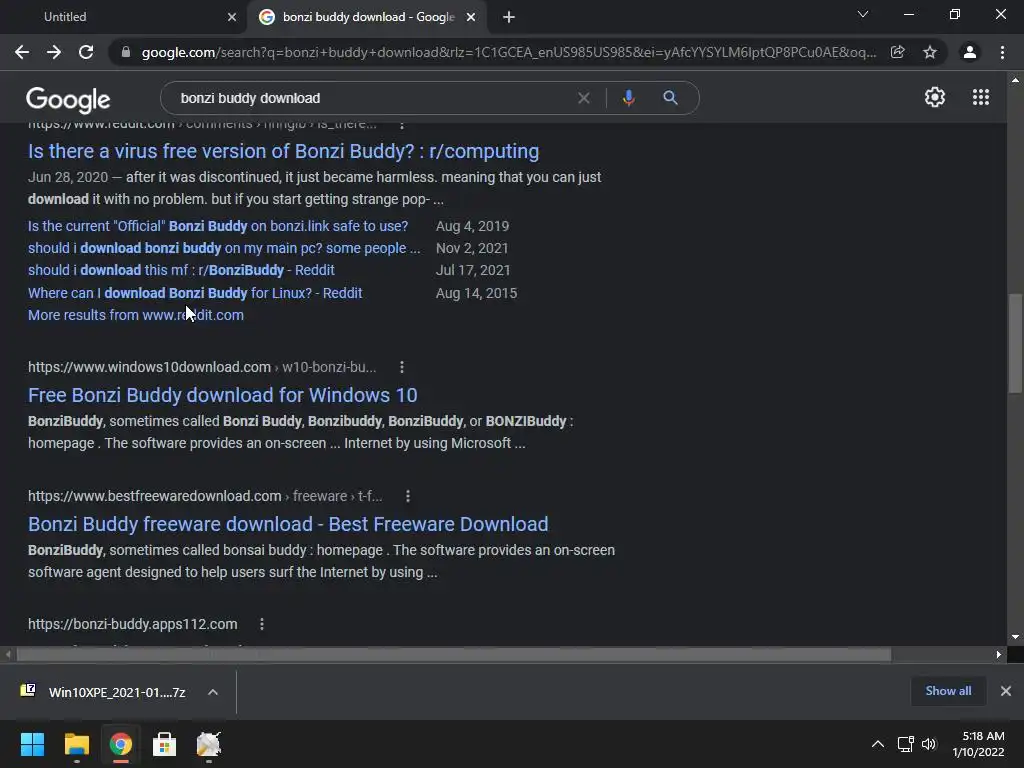1024x768 pixels.
Task: Click Chrome icon in the taskbar
Action: (x=121, y=744)
